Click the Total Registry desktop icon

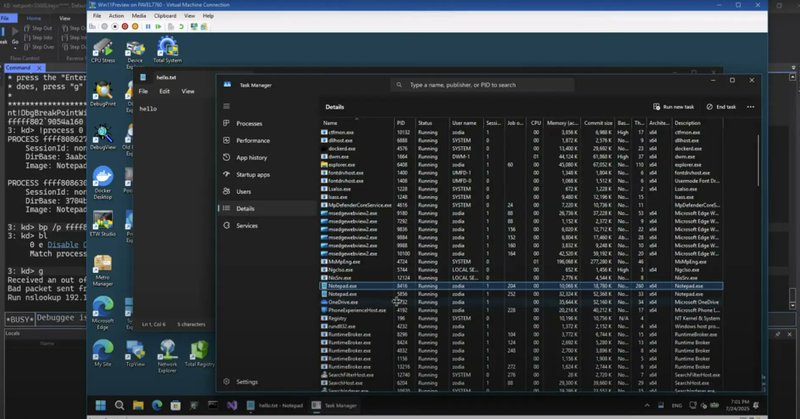199,353
